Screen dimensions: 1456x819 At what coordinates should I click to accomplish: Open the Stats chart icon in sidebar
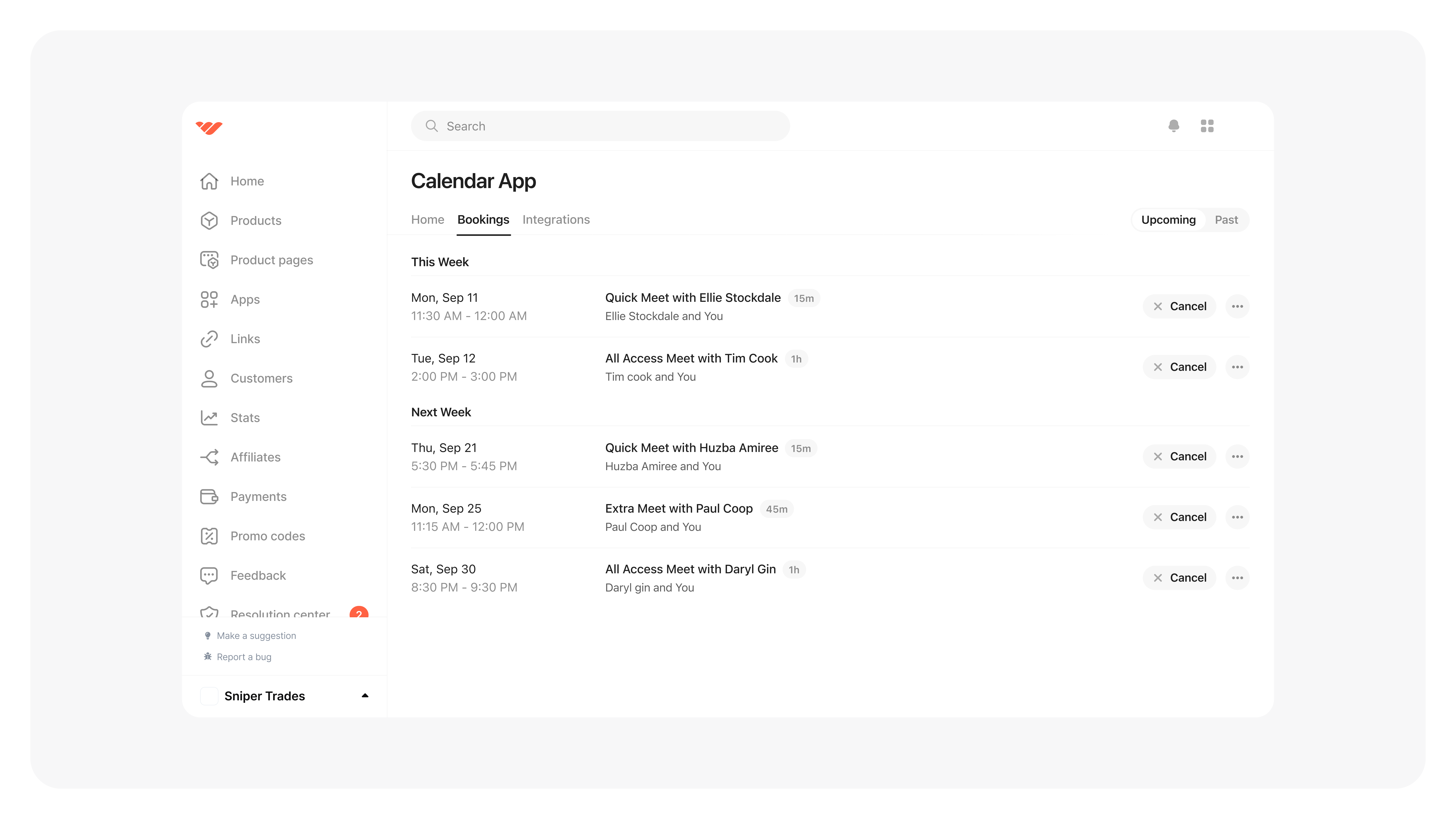click(209, 418)
